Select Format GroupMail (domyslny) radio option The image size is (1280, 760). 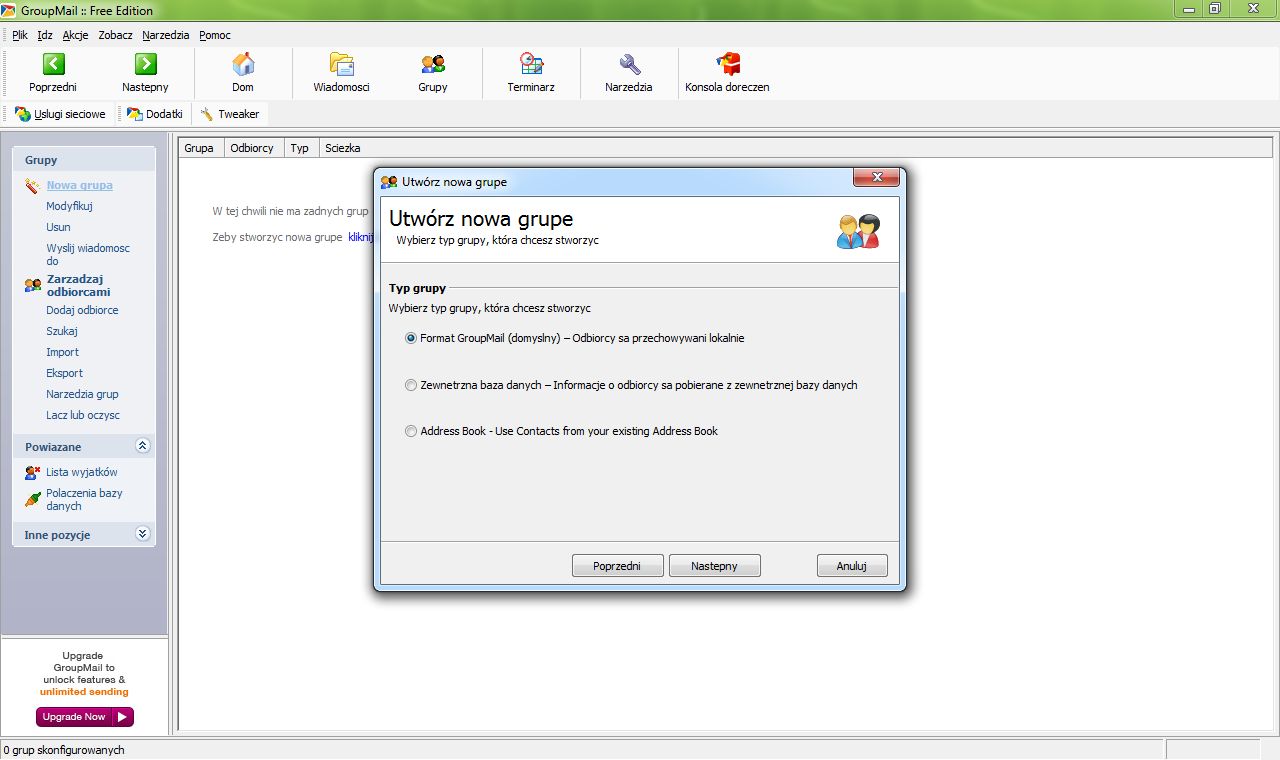coord(411,338)
